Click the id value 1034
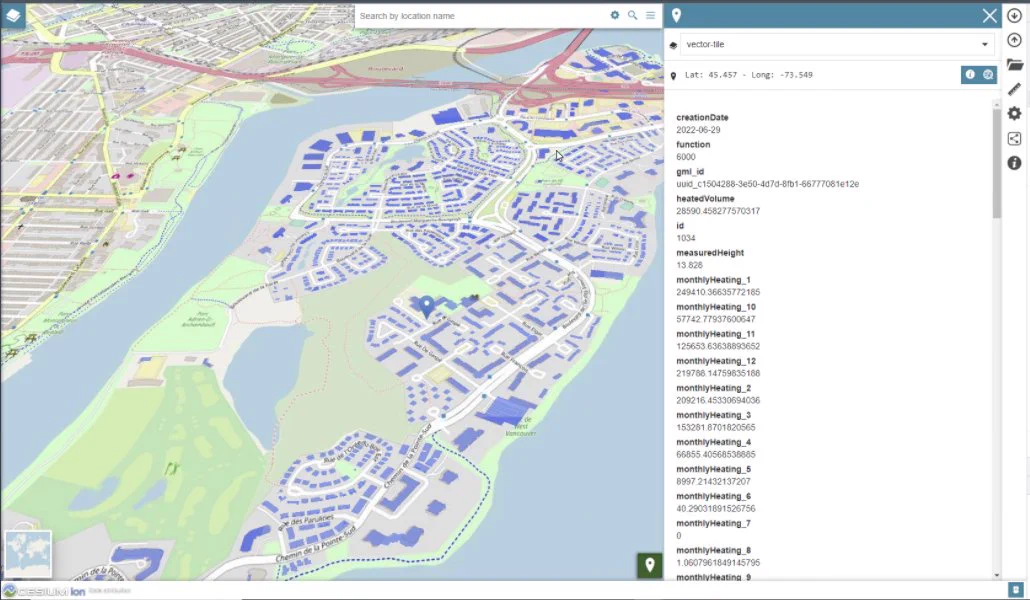This screenshot has height=600, width=1030. [x=686, y=238]
